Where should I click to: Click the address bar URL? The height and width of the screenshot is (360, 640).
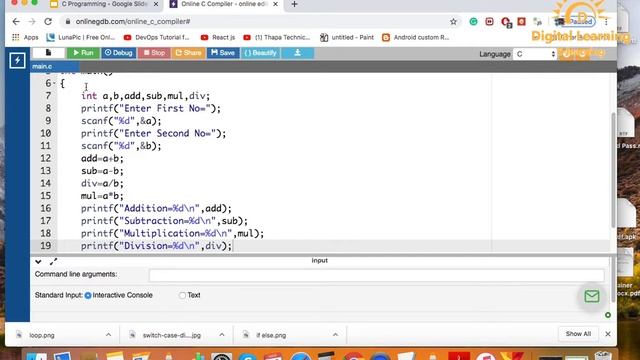coord(133,22)
